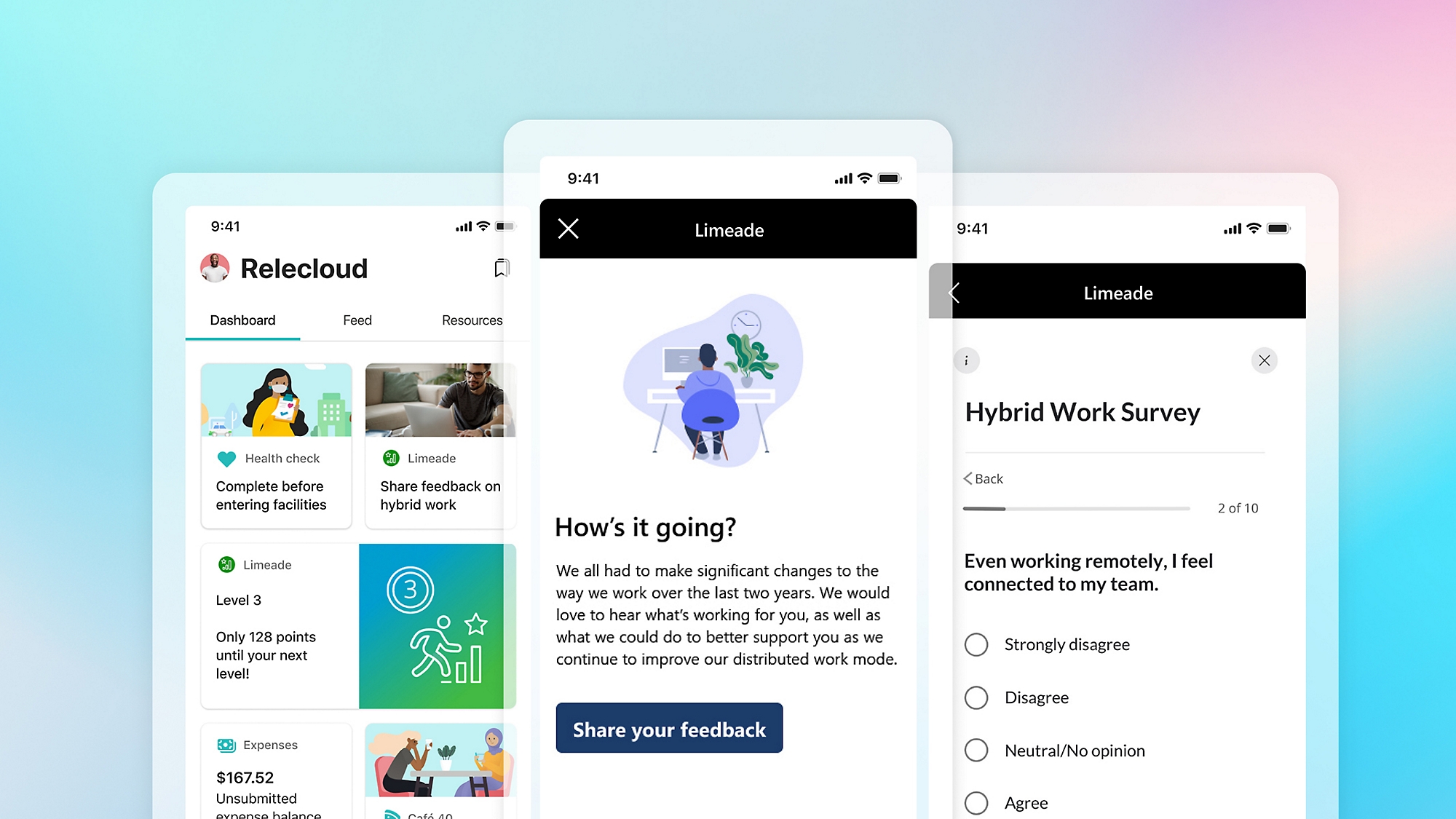Screen dimensions: 1456x819
Task: Click the bookmark icon on Relecloud header
Action: click(502, 268)
